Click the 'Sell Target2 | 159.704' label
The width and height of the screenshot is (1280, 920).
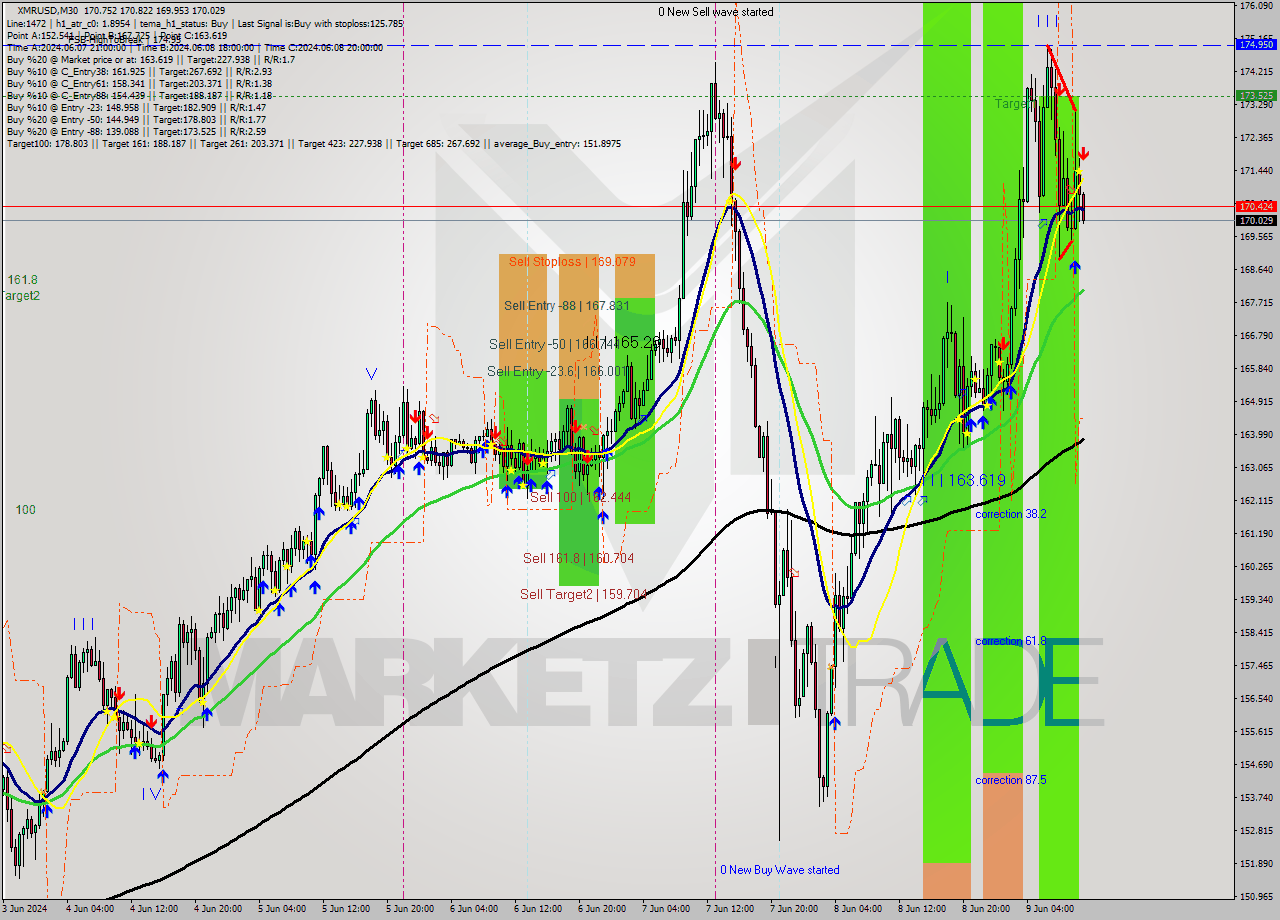583,594
